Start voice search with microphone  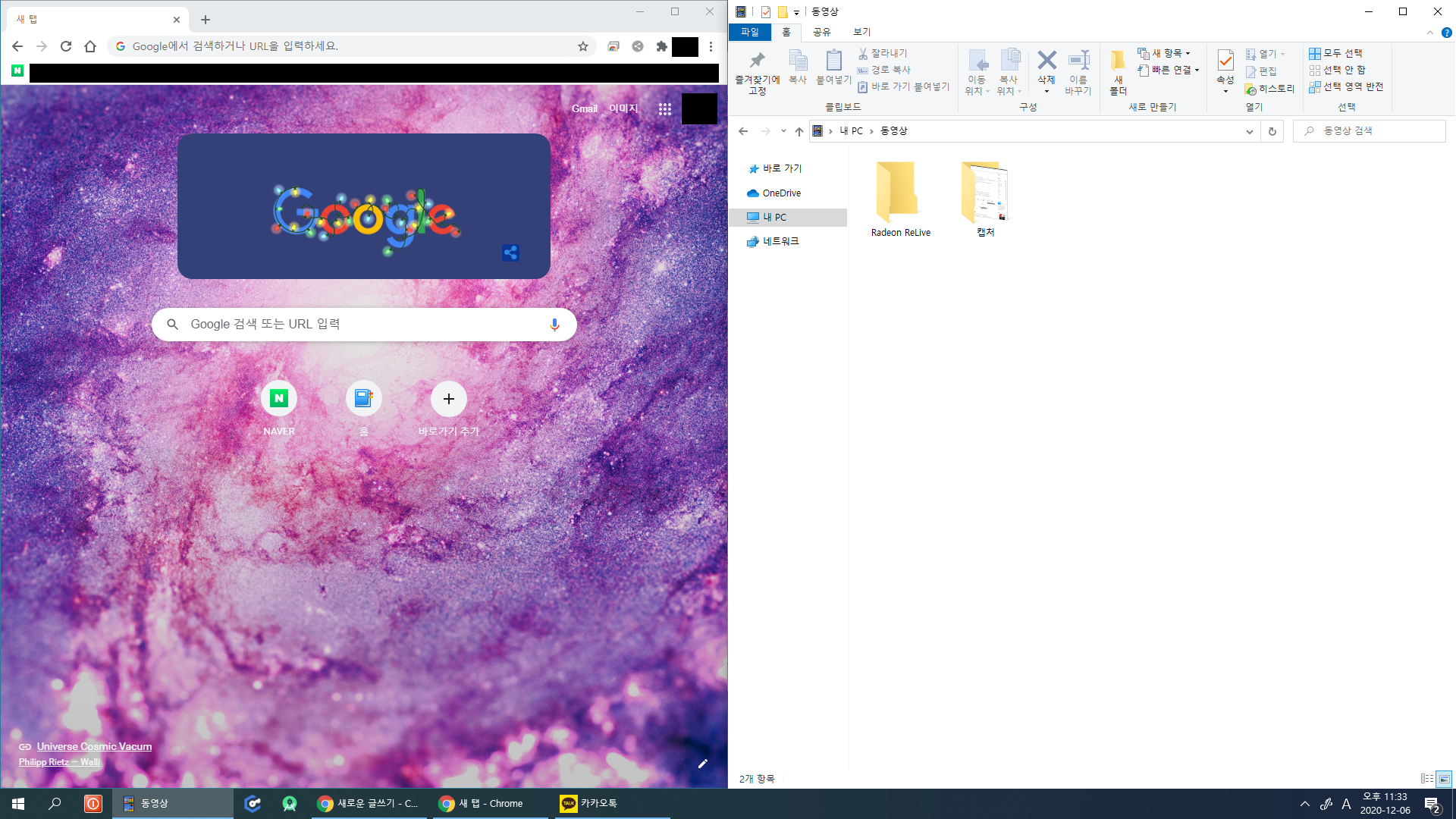point(554,325)
